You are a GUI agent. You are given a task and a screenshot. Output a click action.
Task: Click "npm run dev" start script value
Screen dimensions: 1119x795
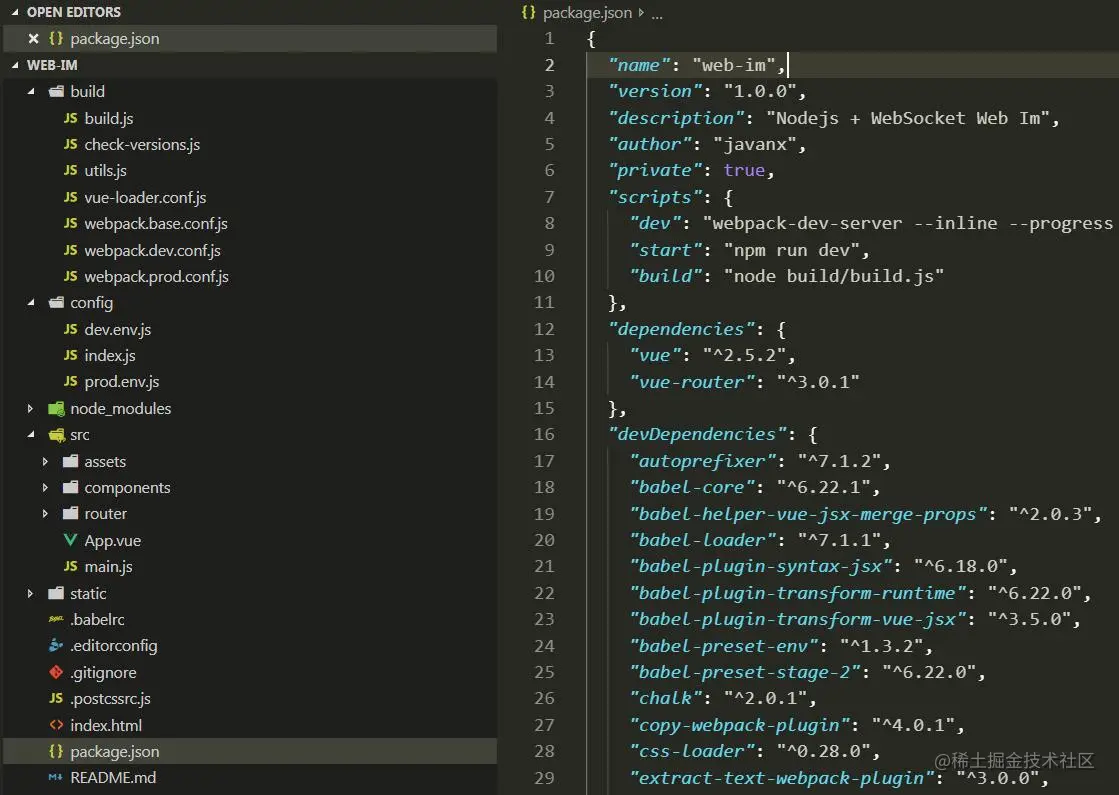point(791,250)
